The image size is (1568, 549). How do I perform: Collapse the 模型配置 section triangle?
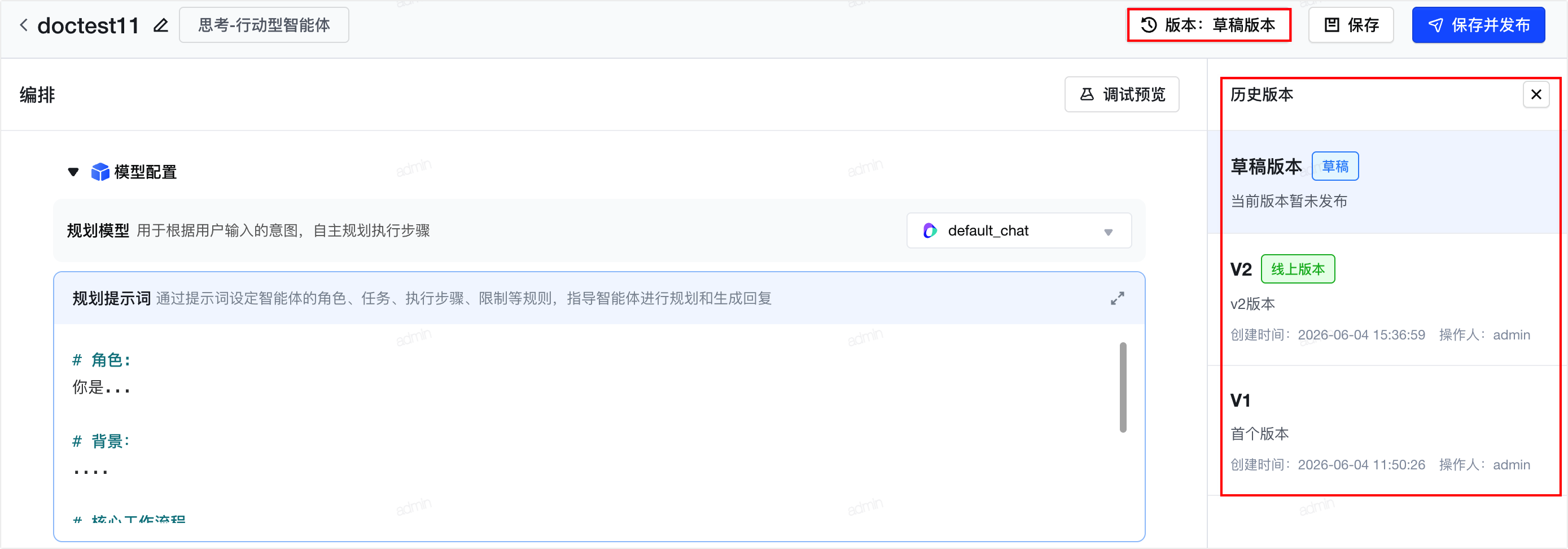(73, 172)
